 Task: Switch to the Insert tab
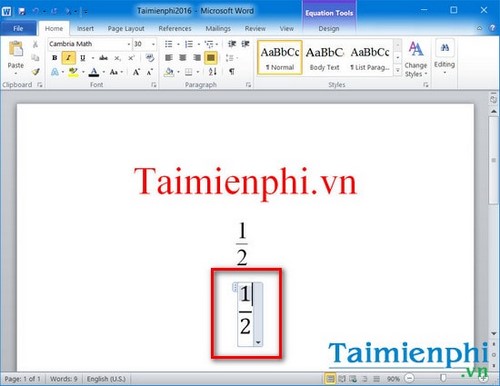pyautogui.click(x=85, y=29)
